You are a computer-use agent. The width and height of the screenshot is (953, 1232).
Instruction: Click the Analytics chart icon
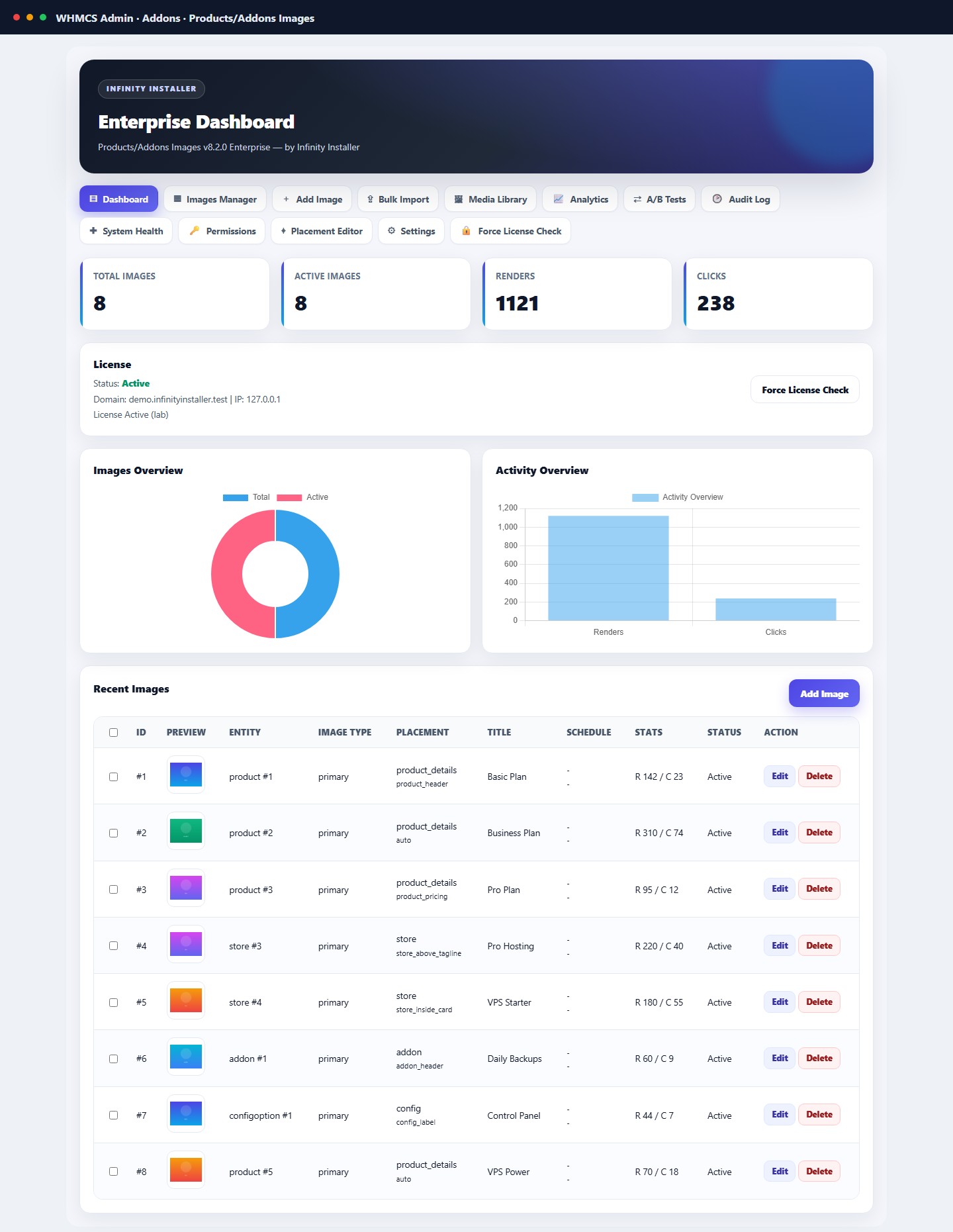coord(558,199)
